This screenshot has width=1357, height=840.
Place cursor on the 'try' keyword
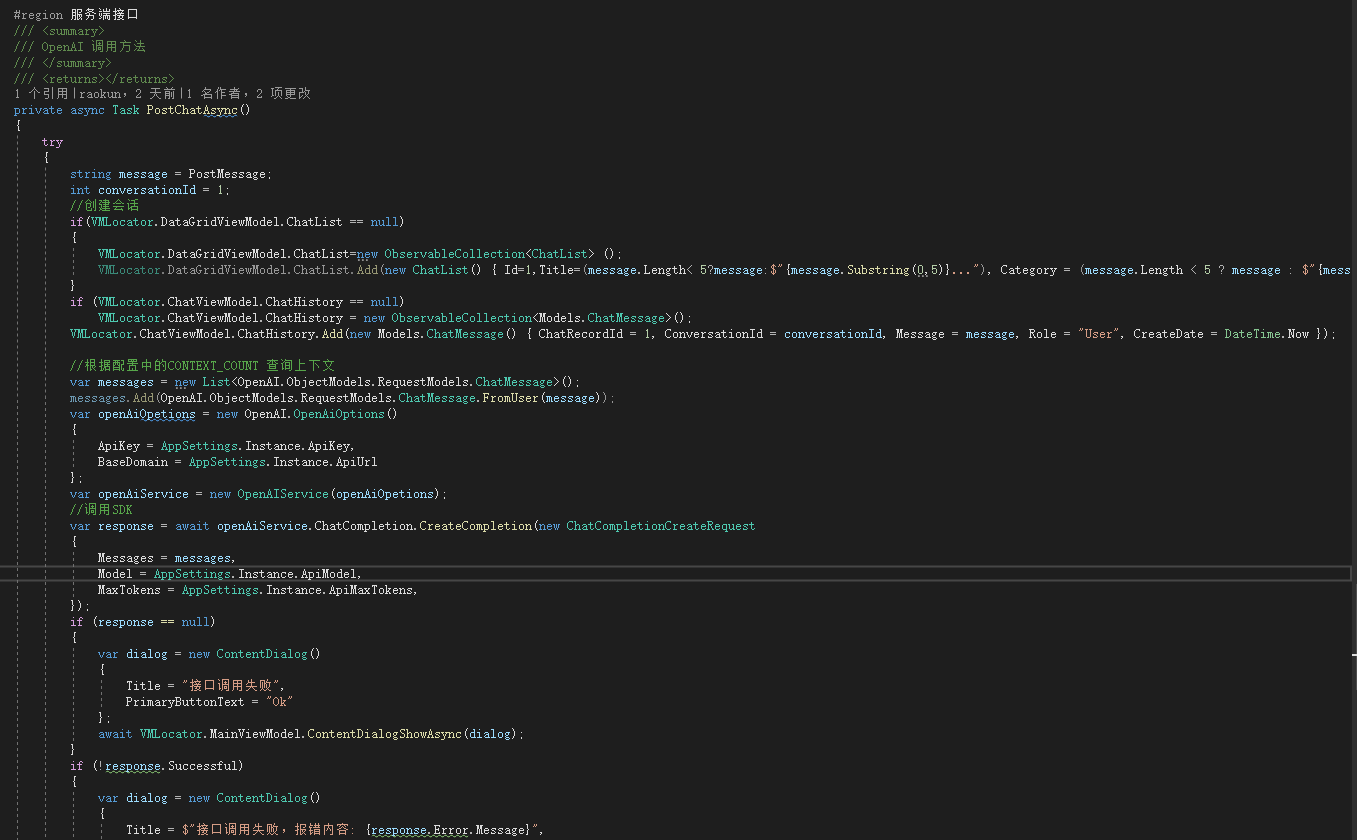click(x=52, y=142)
